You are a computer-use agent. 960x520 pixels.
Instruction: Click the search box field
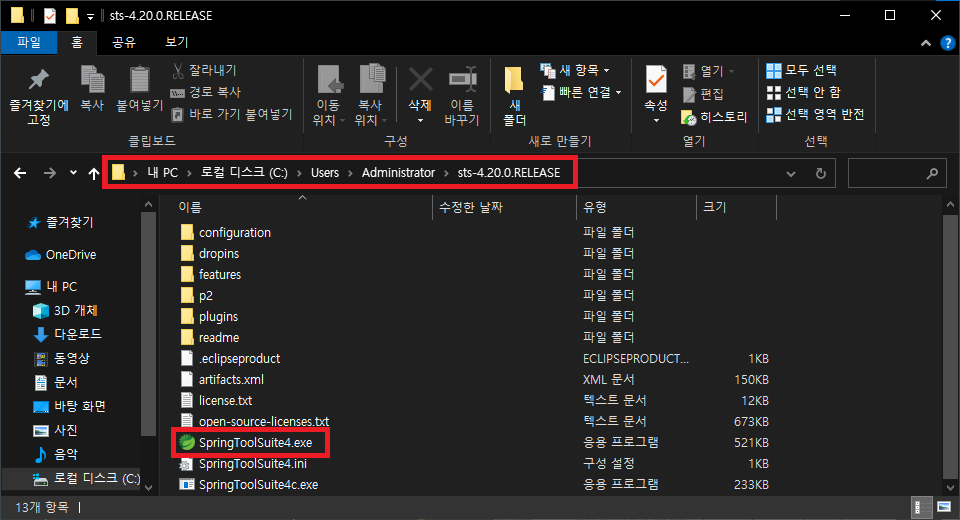click(x=896, y=174)
